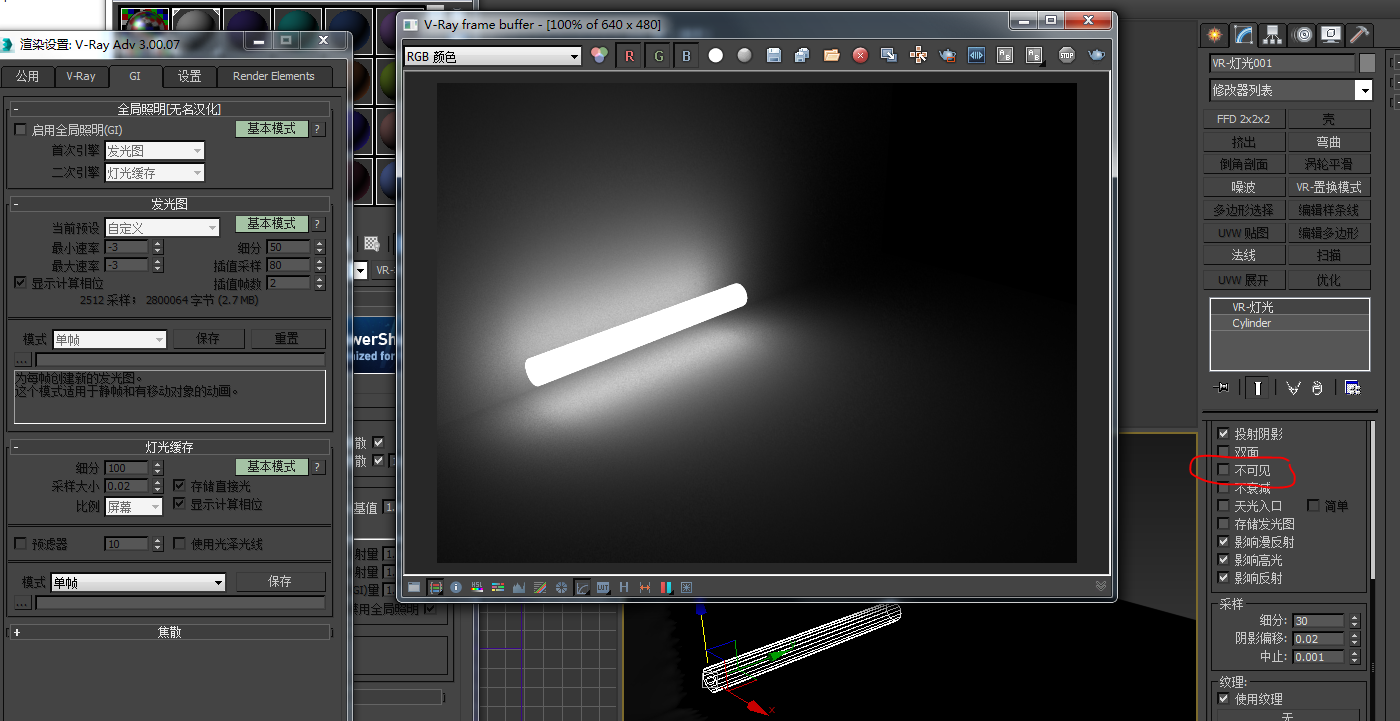1400x721 pixels.
Task: Open the Hierarchy panel icon in command panel
Action: [1272, 35]
